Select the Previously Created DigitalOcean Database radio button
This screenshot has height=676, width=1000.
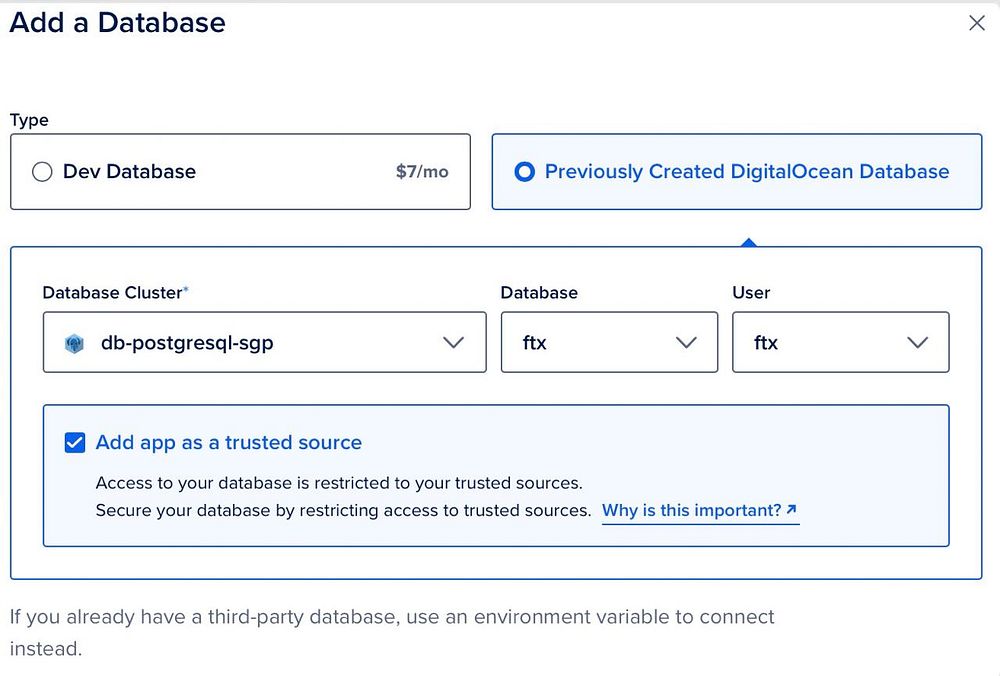coord(524,172)
